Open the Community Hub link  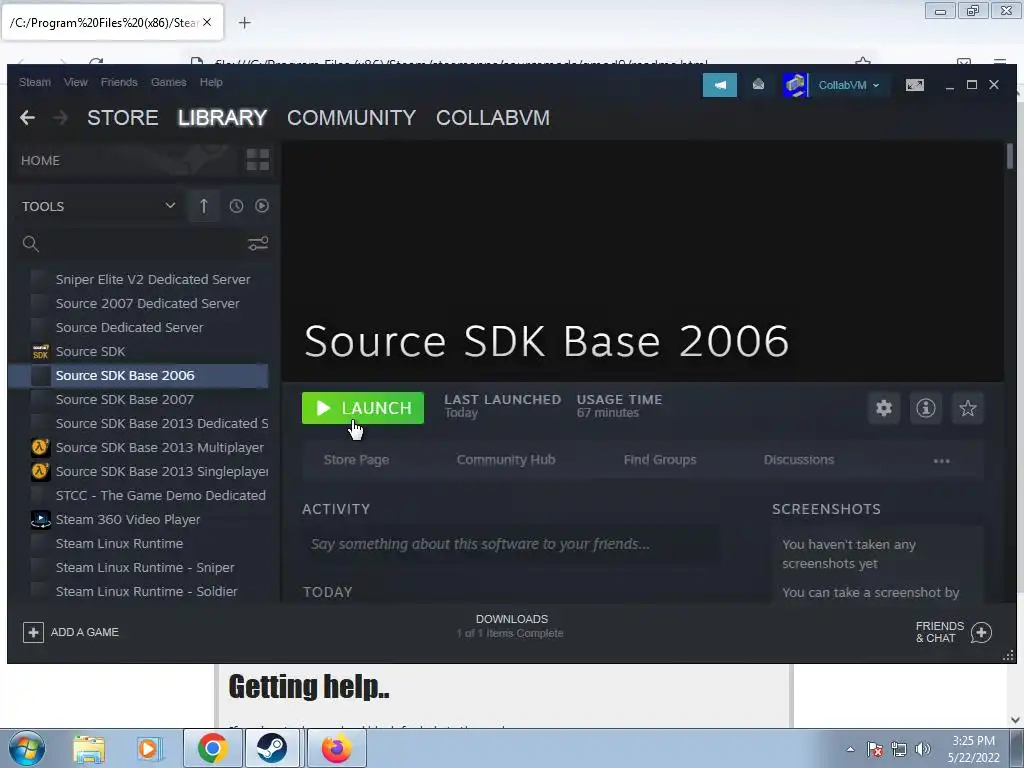pos(506,460)
